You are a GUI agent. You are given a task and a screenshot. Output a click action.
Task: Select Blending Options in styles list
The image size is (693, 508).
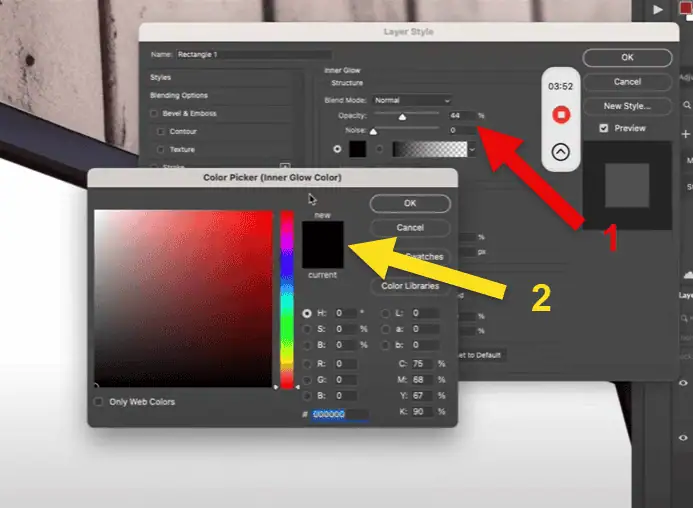[x=182, y=95]
